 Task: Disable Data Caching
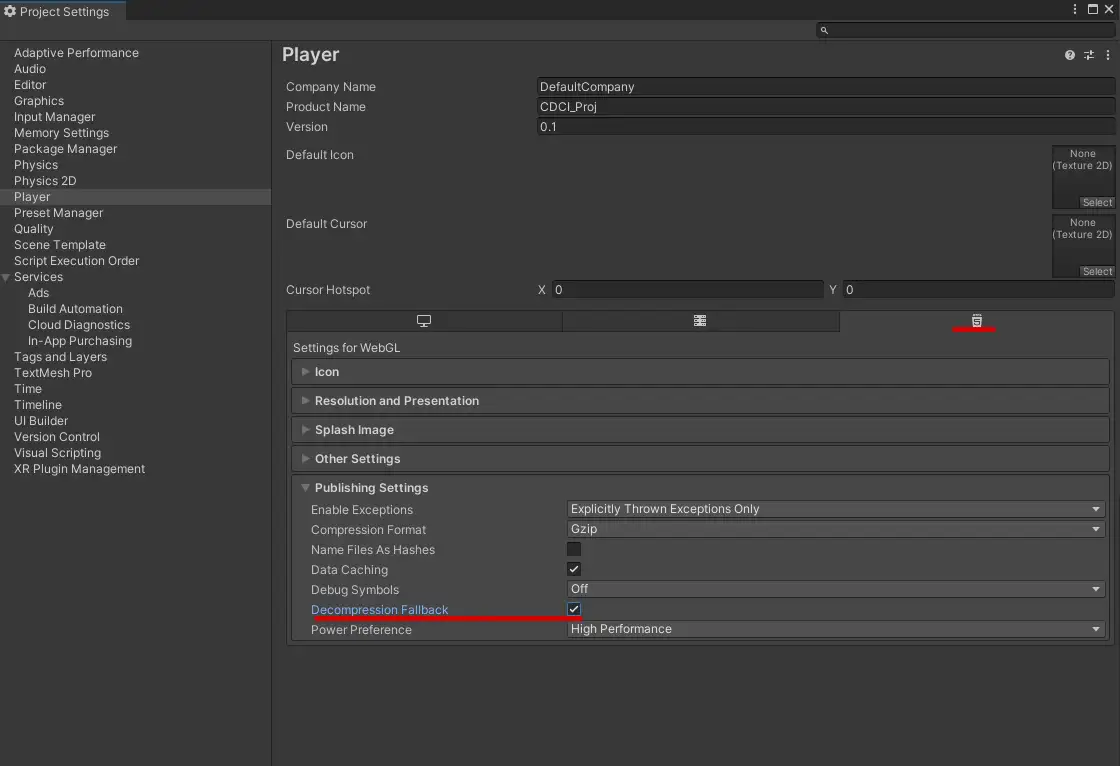click(574, 568)
